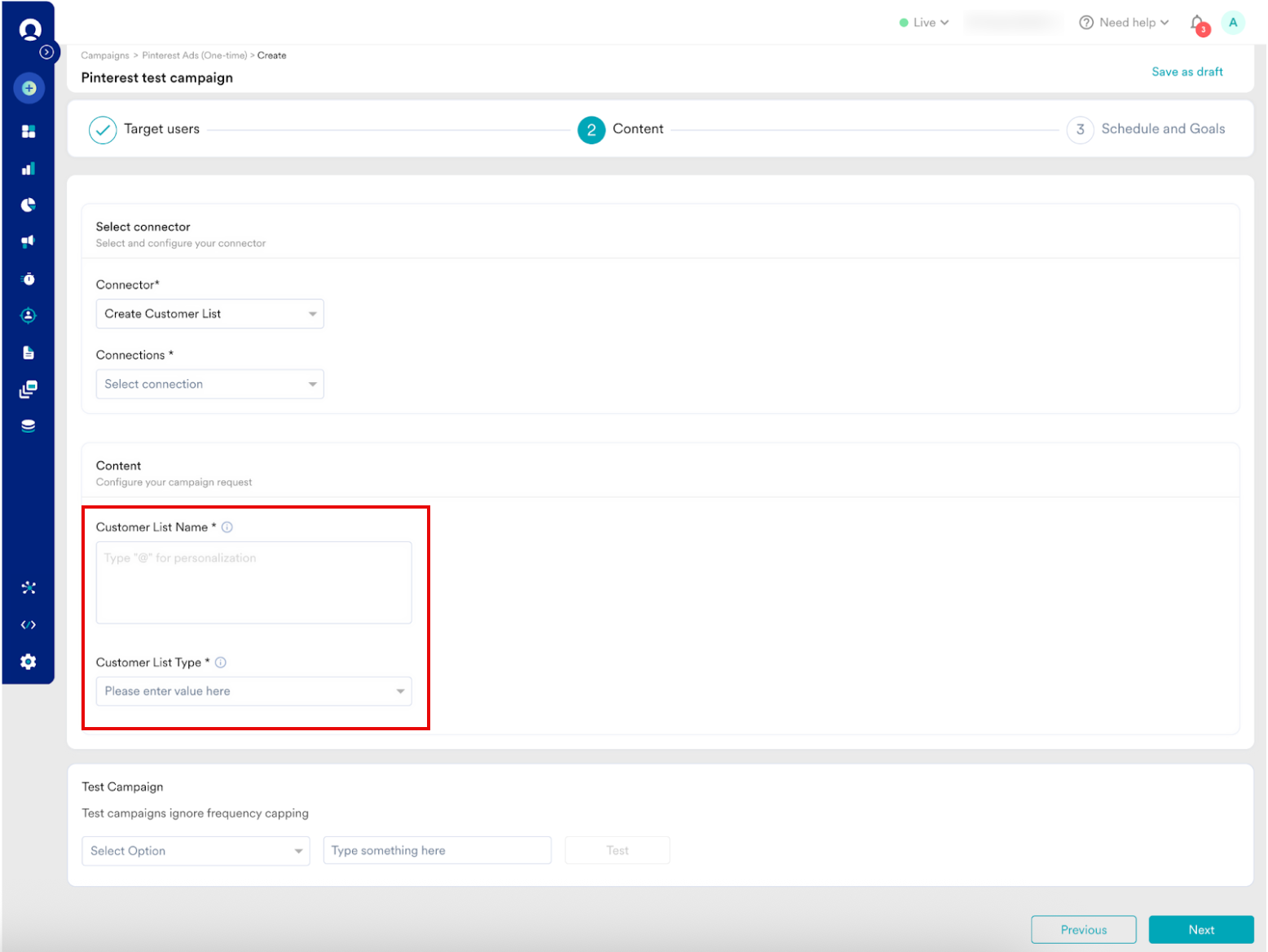Open the settings gear icon in sidebar
The image size is (1268, 952).
coord(29,662)
